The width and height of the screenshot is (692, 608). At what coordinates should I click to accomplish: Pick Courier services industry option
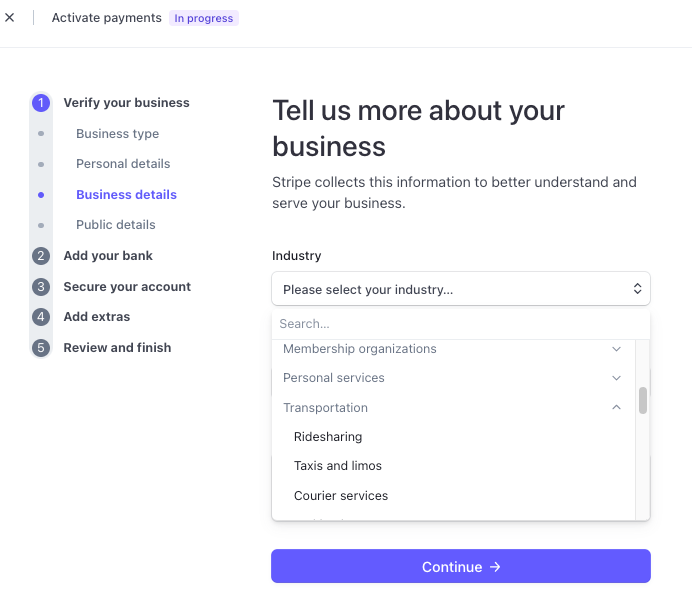[341, 496]
